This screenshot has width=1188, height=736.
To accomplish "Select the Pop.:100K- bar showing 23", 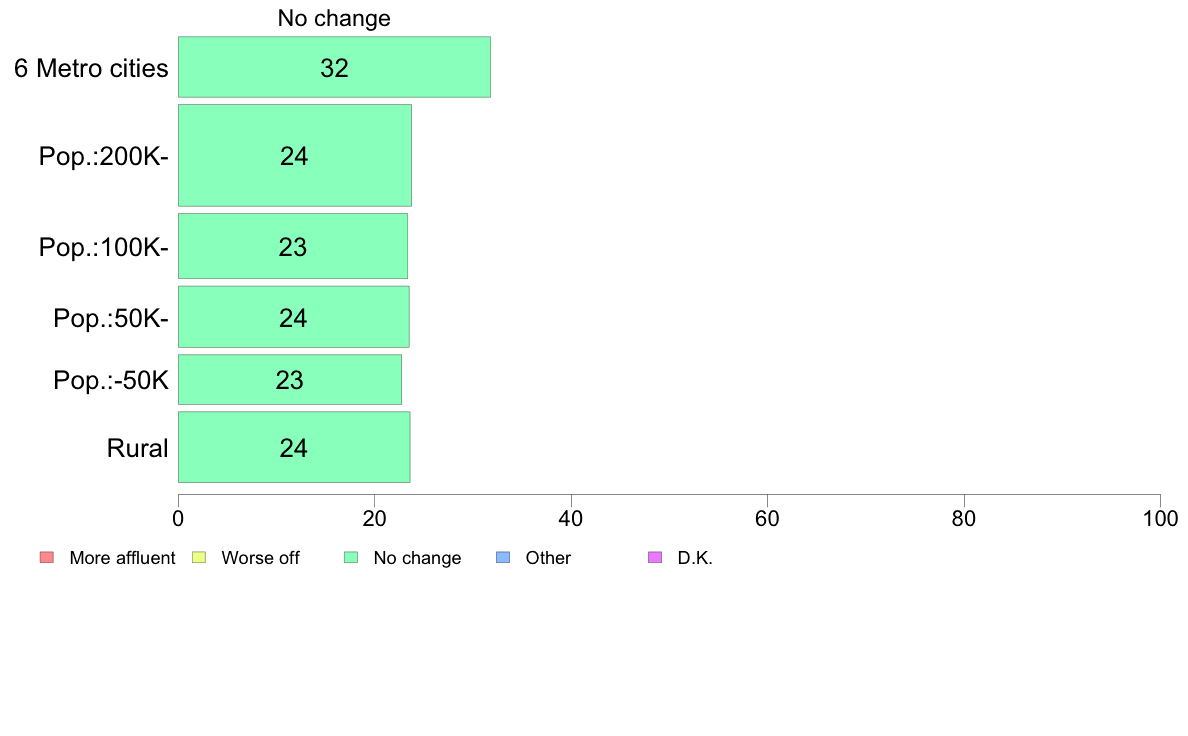I will 293,246.
